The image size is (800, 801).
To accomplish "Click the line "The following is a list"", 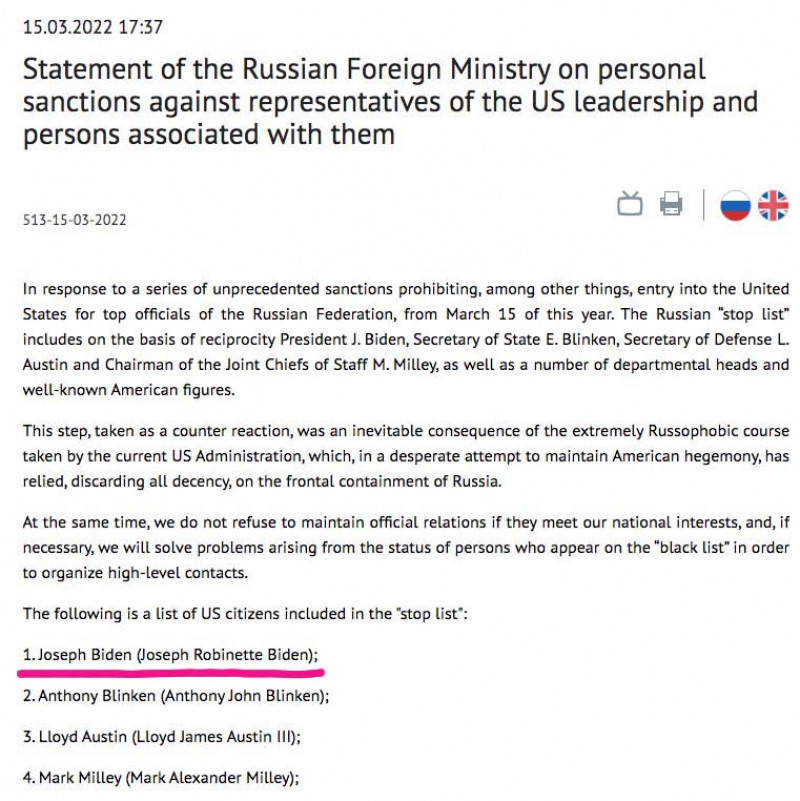I will tap(246, 613).
